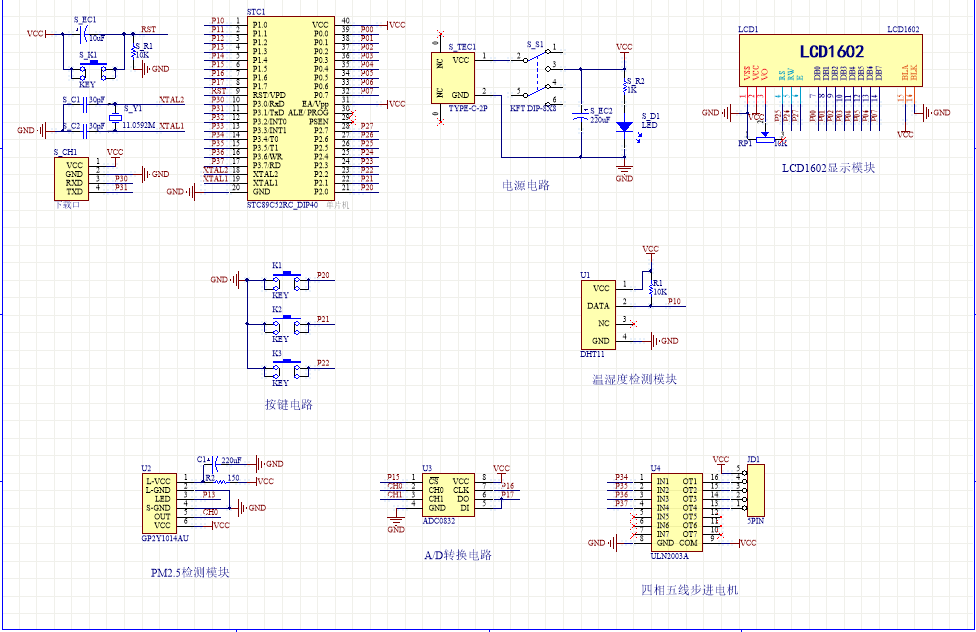Select the S_D1 LED diode symbol
This screenshot has width=976, height=632.
[624, 126]
